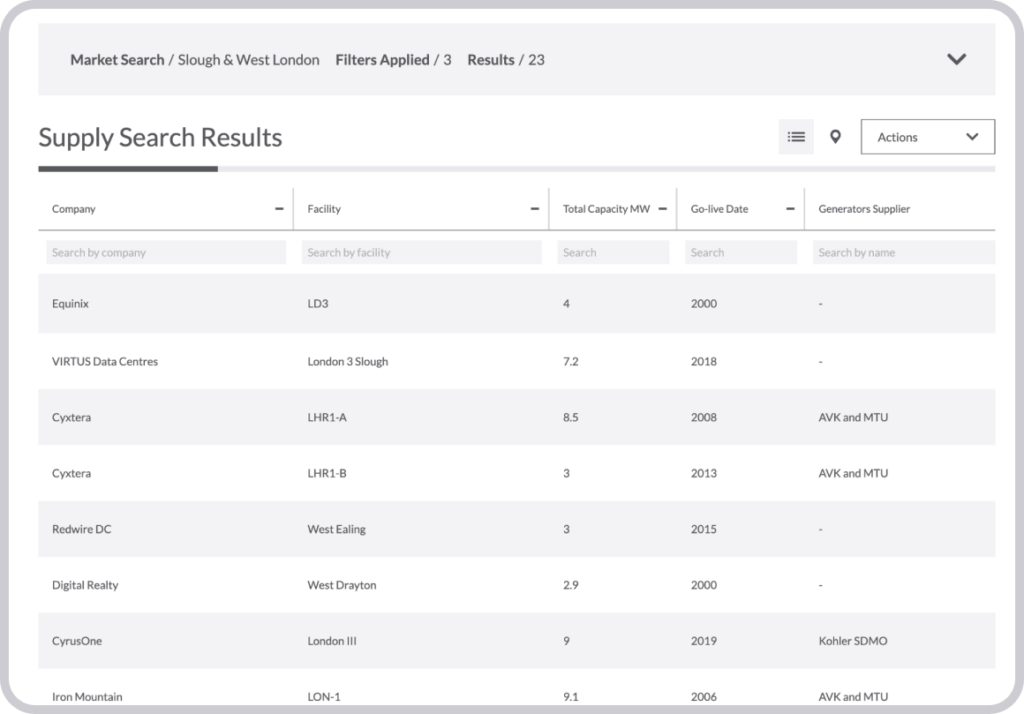Collapse the Market Search summary bar
Viewport: 1024px width, 714px height.
pos(957,59)
